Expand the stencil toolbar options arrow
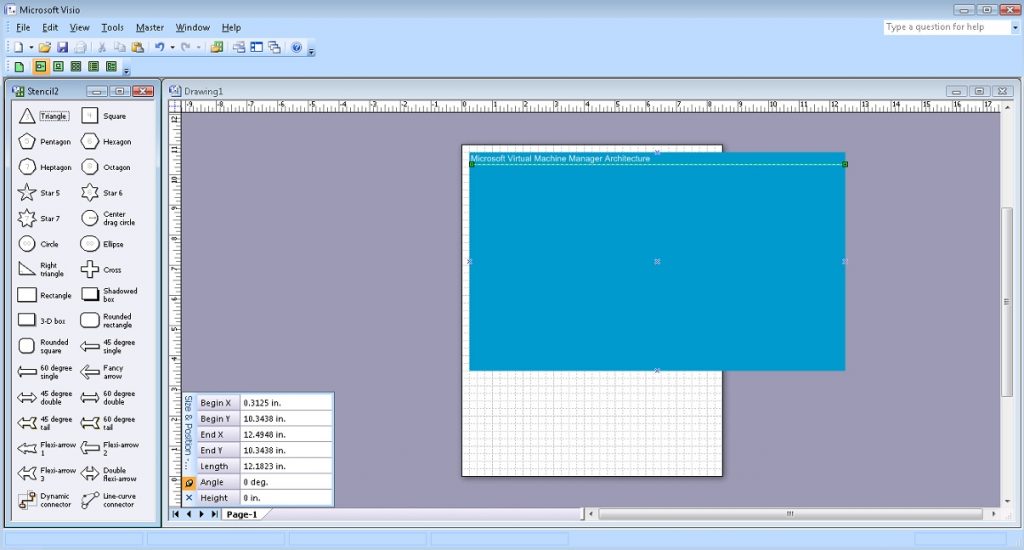The height and width of the screenshot is (550, 1024). [127, 69]
